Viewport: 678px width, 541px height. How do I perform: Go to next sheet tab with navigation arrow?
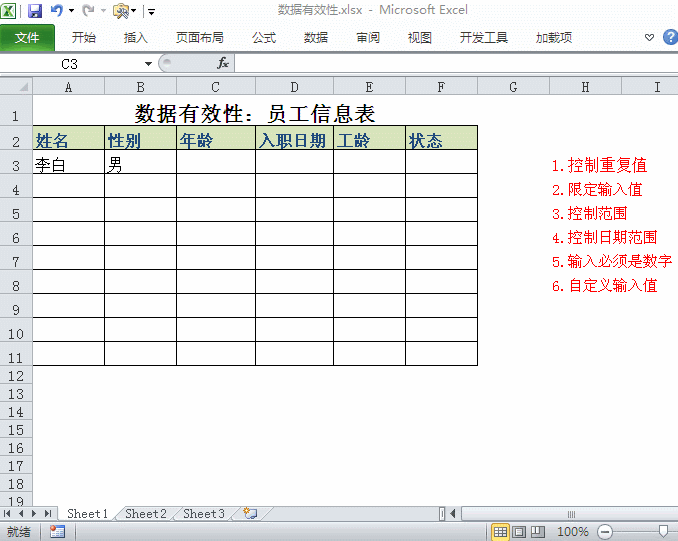34,514
